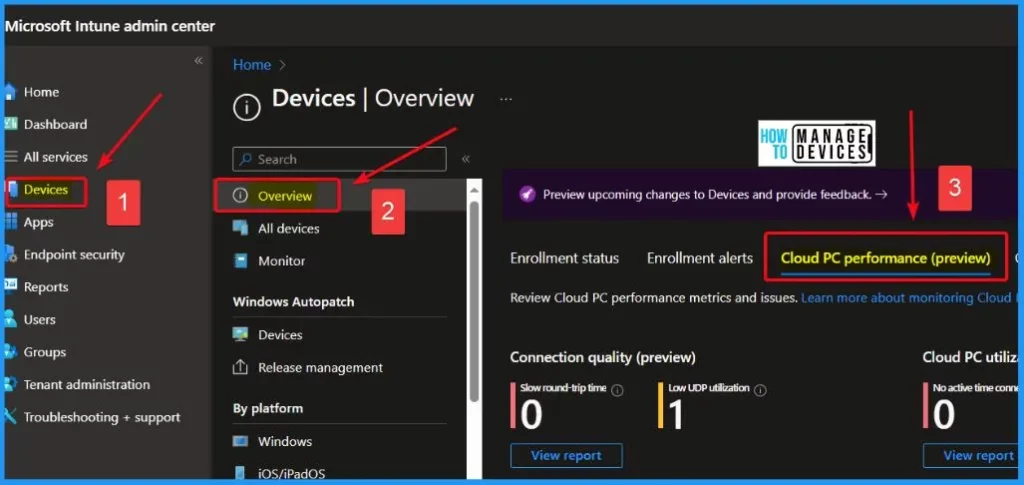Image resolution: width=1024 pixels, height=485 pixels.
Task: Open Troubleshooting + support section
Action: tap(102, 416)
